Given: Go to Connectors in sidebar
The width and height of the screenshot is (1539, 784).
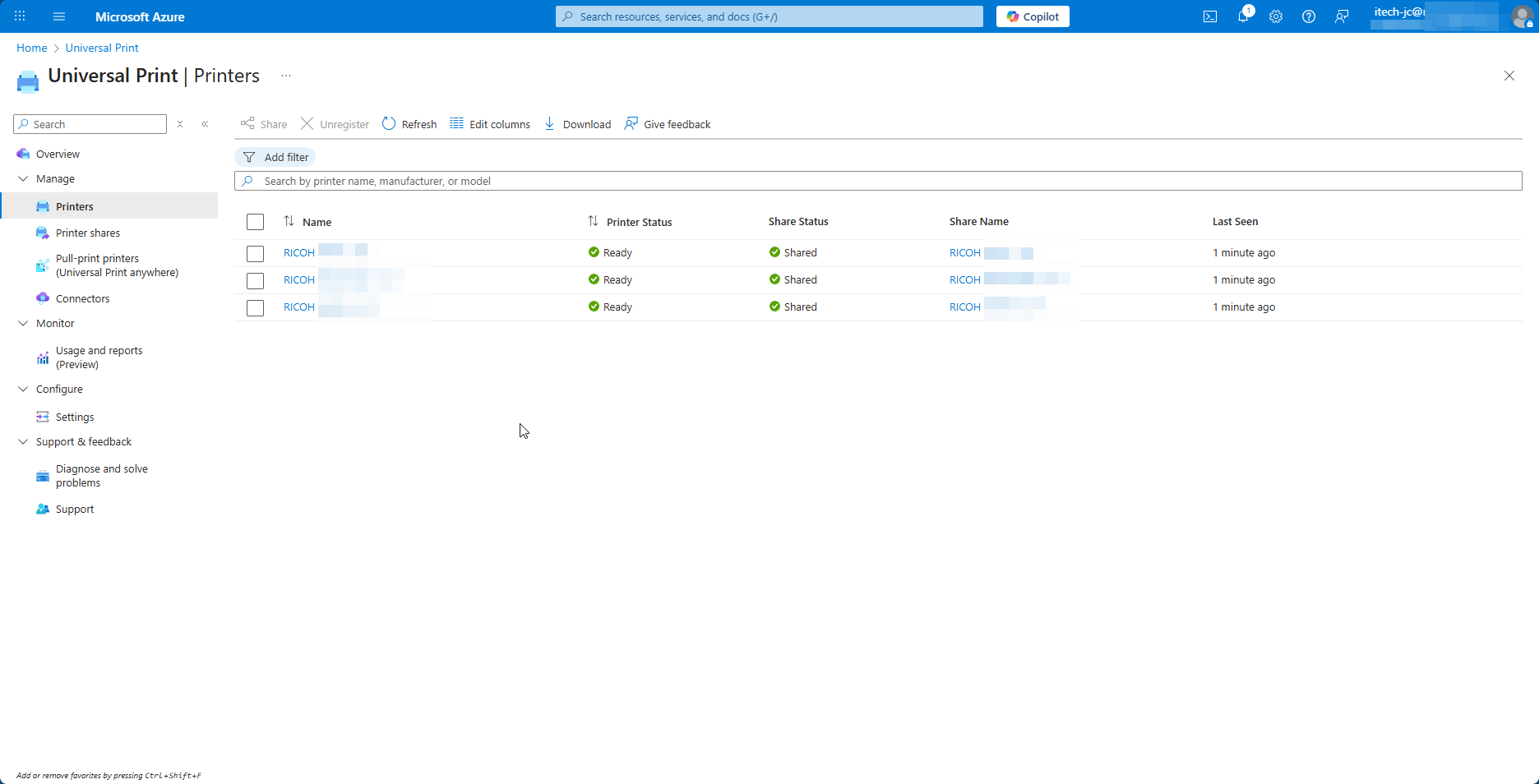Looking at the screenshot, I should (82, 298).
